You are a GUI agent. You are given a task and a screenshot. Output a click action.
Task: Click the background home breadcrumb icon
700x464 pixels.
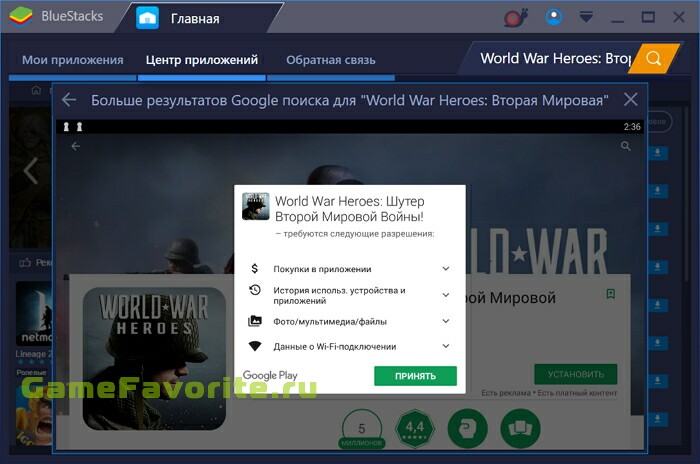(36, 91)
